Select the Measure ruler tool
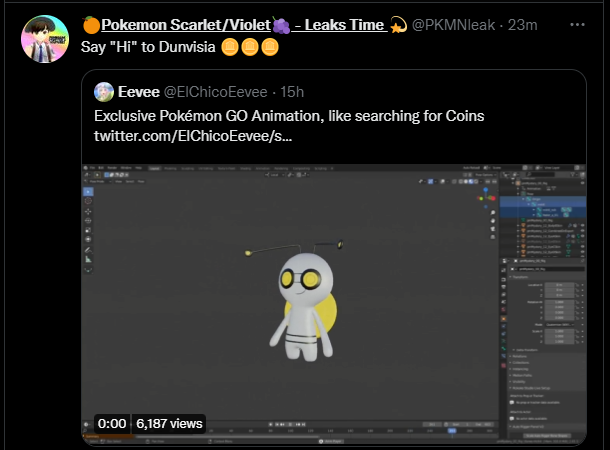The height and width of the screenshot is (450, 610). tap(88, 259)
